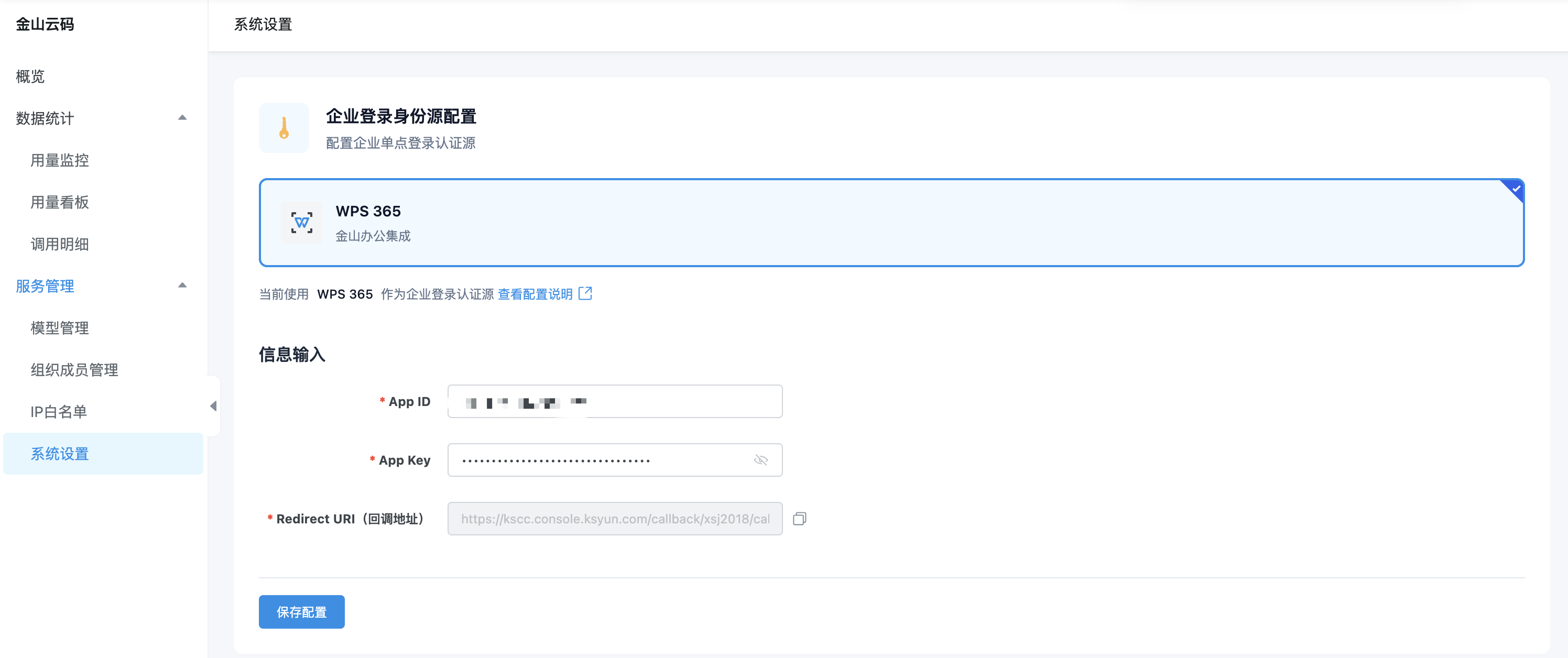Collapse the 服务管理 menu group

[x=182, y=286]
